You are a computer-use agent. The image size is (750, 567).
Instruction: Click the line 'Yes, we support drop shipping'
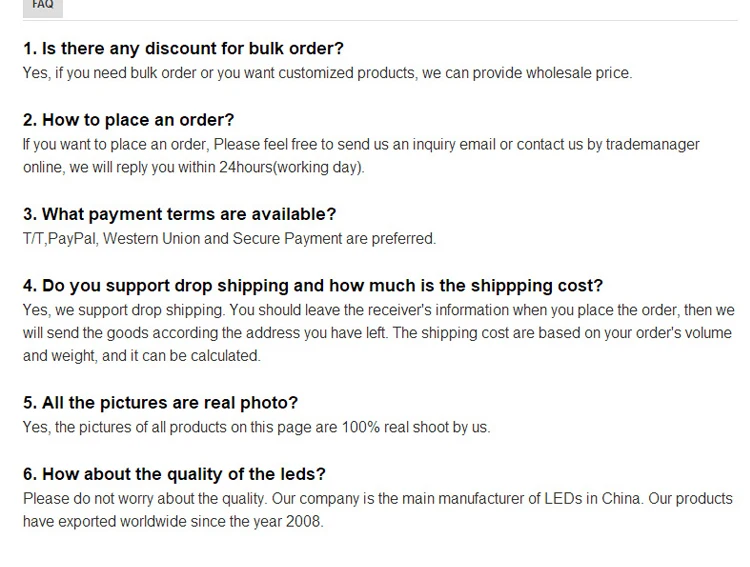point(378,310)
